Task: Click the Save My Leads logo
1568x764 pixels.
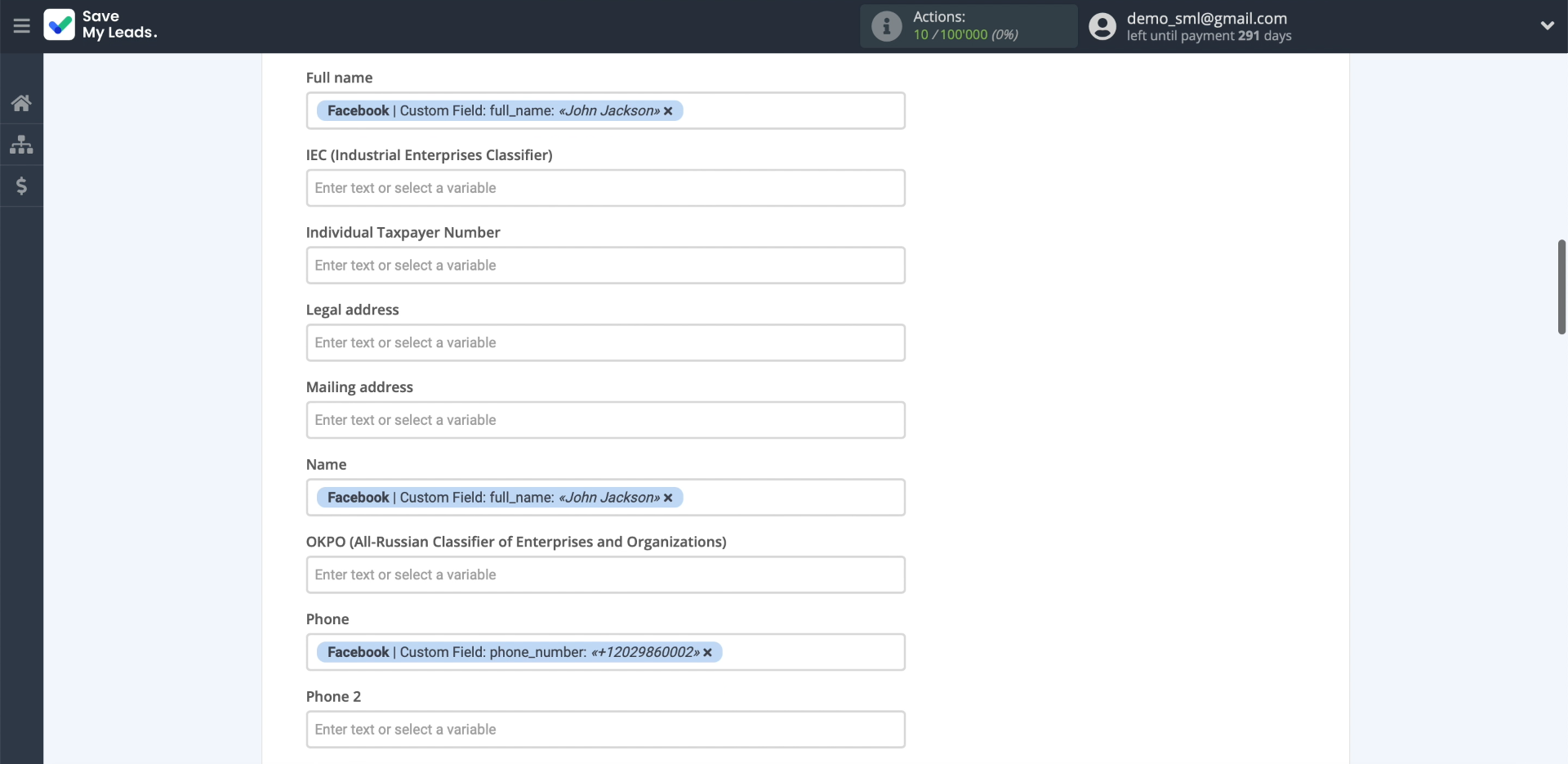Action: (x=100, y=25)
